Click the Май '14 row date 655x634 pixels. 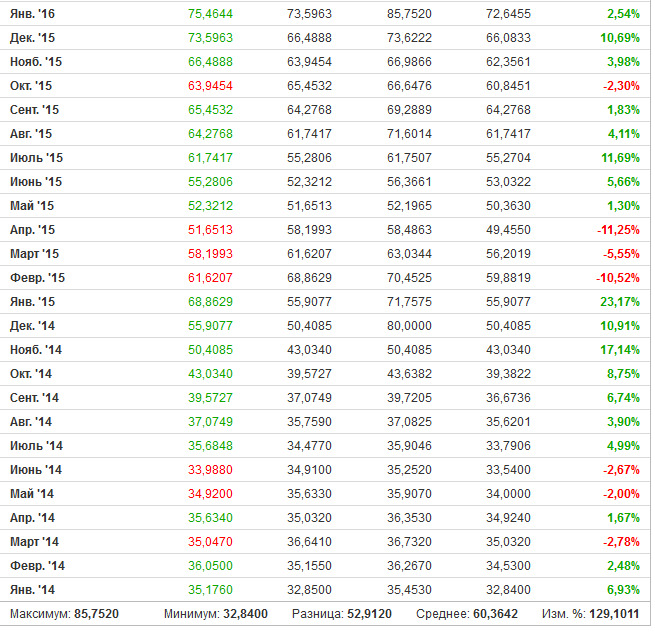32,494
